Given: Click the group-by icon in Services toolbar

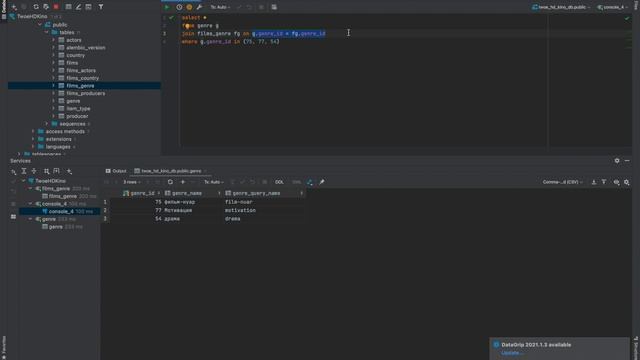Looking at the screenshot, I should [47, 171].
